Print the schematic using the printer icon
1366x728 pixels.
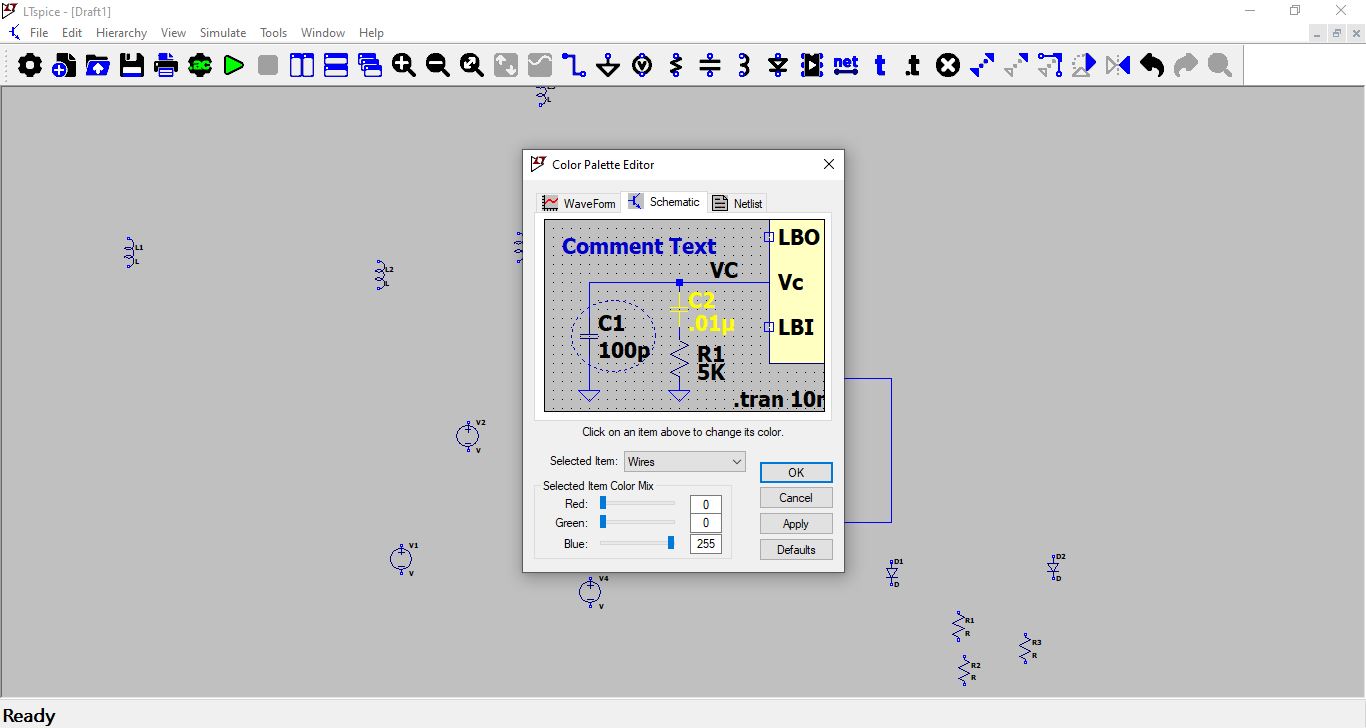pyautogui.click(x=166, y=66)
